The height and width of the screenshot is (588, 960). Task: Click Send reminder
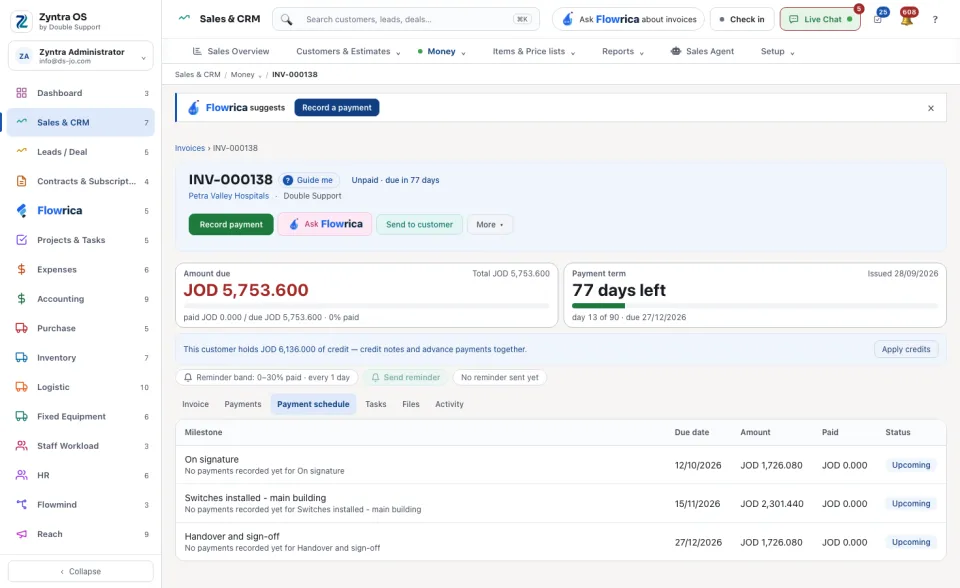click(405, 377)
